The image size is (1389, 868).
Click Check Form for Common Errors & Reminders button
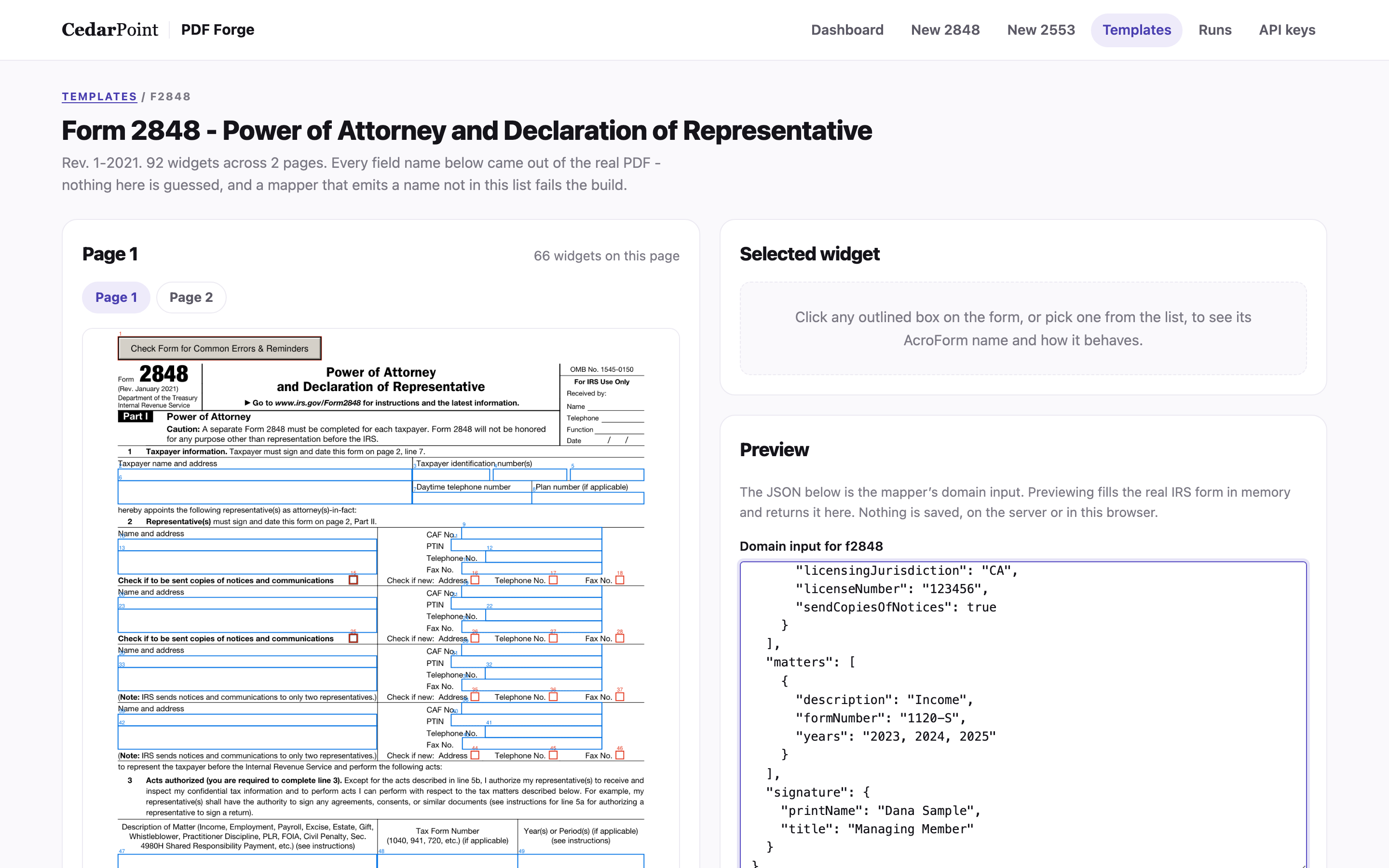tap(219, 349)
